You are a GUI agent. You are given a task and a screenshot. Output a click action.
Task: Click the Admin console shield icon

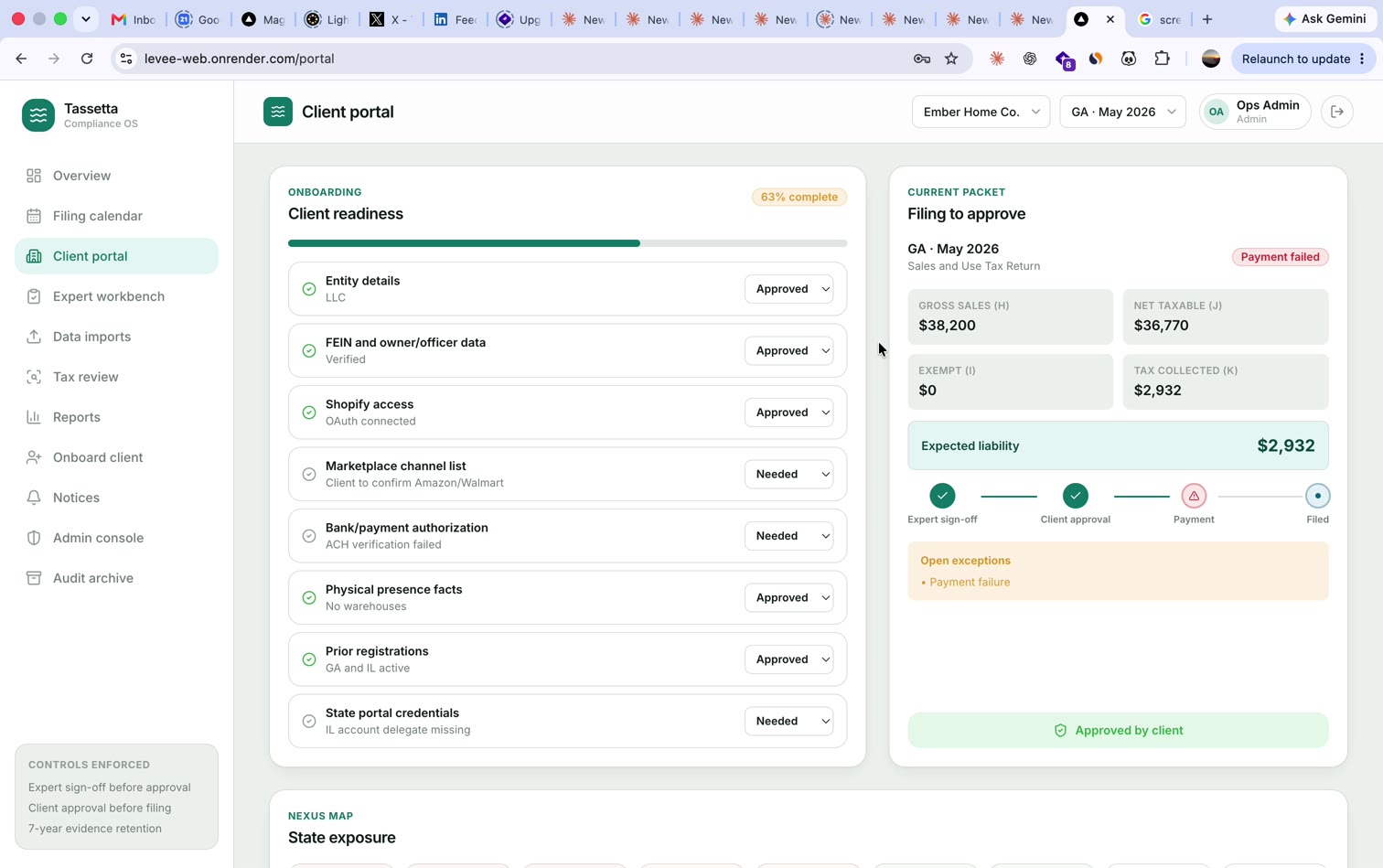point(34,538)
